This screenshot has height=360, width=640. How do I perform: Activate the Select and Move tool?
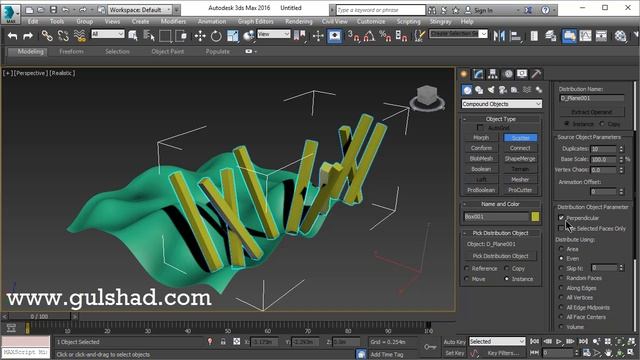coord(200,36)
